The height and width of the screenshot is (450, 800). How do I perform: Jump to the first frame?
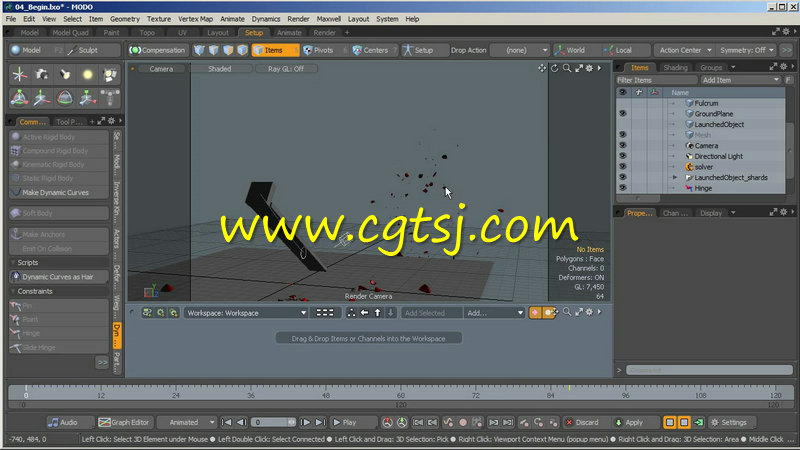pos(227,422)
